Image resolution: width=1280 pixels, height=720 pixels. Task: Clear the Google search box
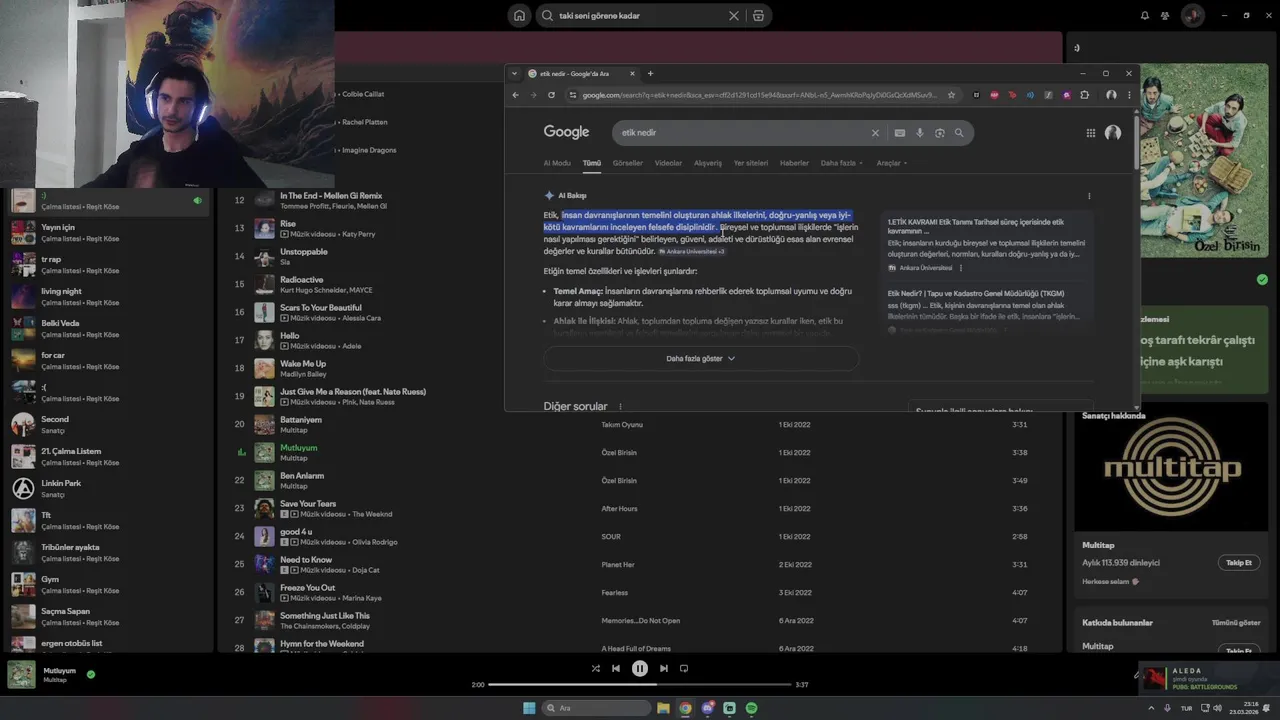875,133
